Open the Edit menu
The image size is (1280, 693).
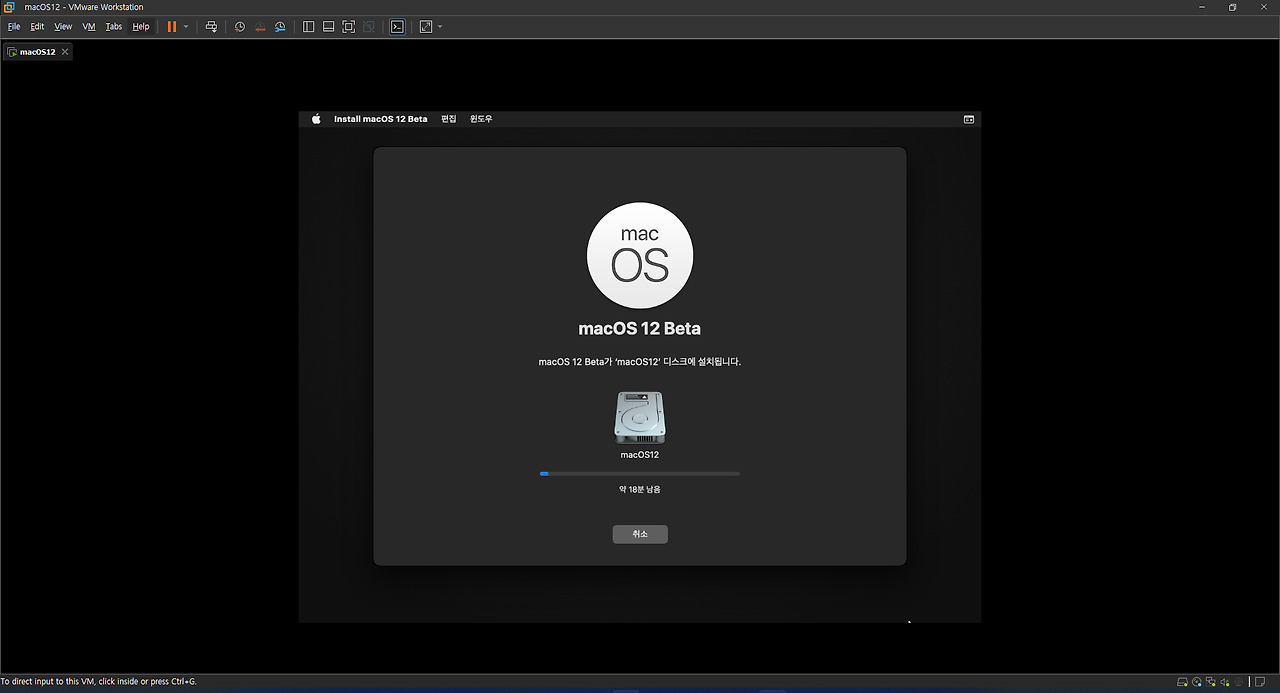click(x=37, y=27)
